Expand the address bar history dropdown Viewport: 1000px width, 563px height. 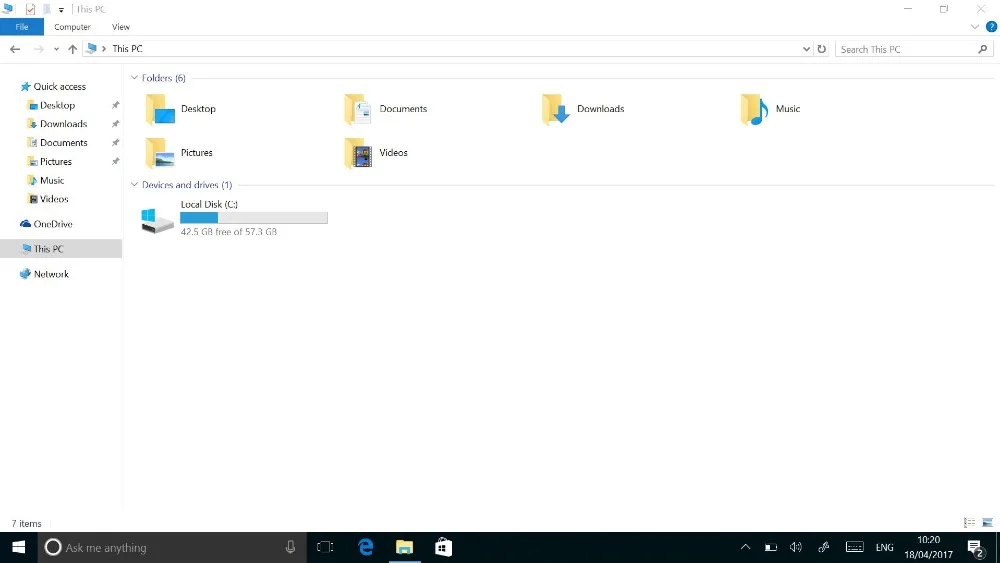806,49
